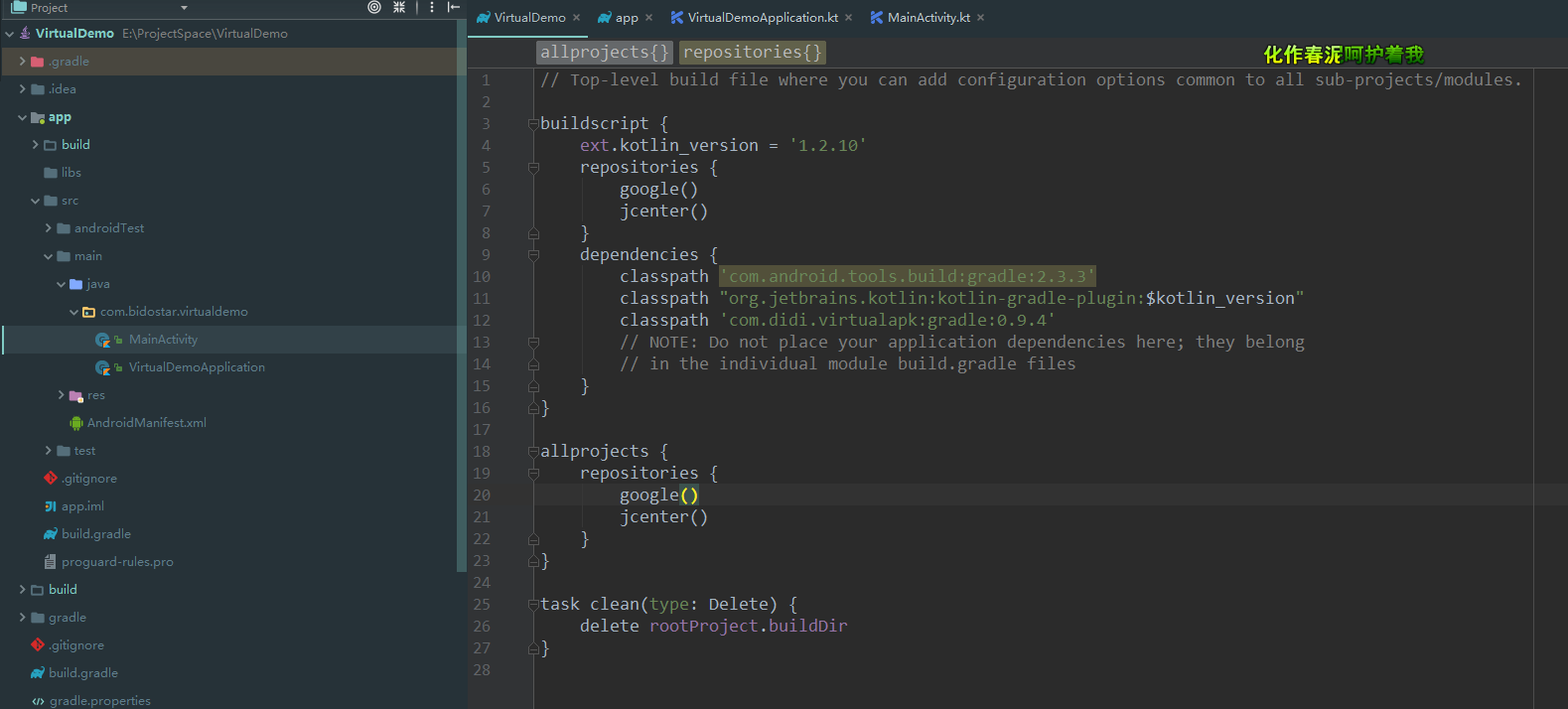Click Kotlin icon on VirtualDemoApplication.kt tab
1568x709 pixels.
point(677,18)
